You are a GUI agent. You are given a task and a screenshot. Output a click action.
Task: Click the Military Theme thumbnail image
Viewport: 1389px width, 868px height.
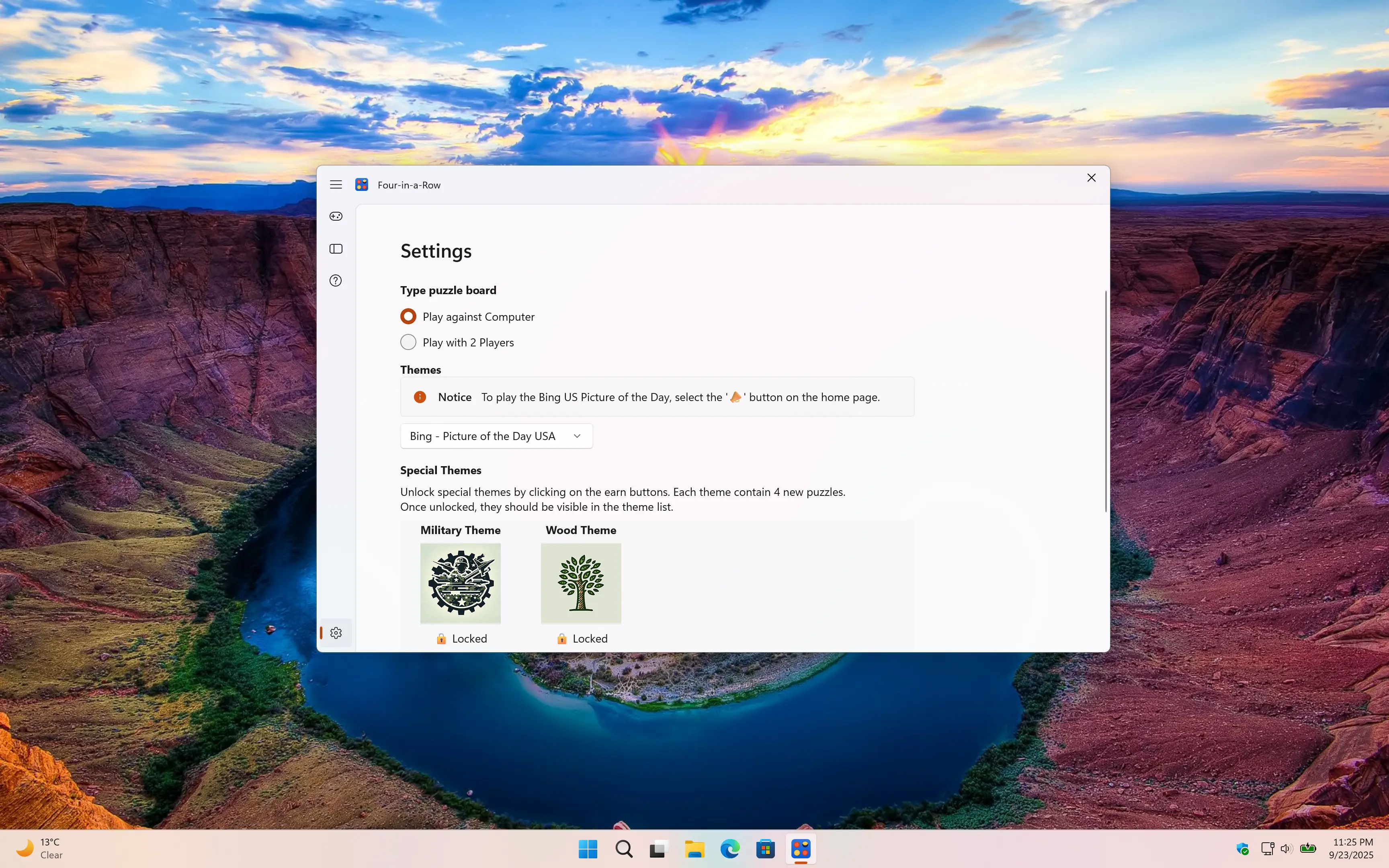point(460,583)
